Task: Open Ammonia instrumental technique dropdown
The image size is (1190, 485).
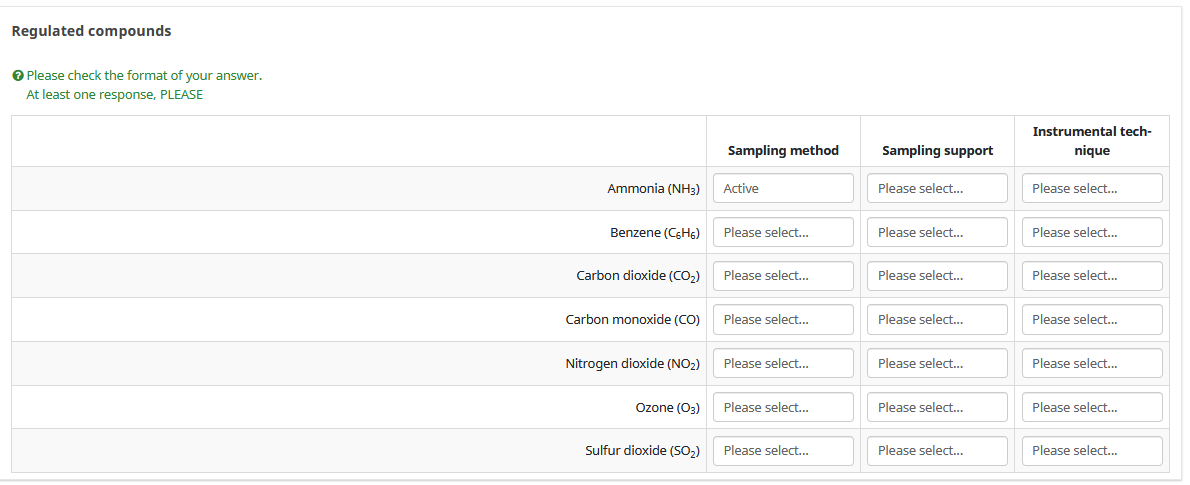Action: (x=1092, y=188)
